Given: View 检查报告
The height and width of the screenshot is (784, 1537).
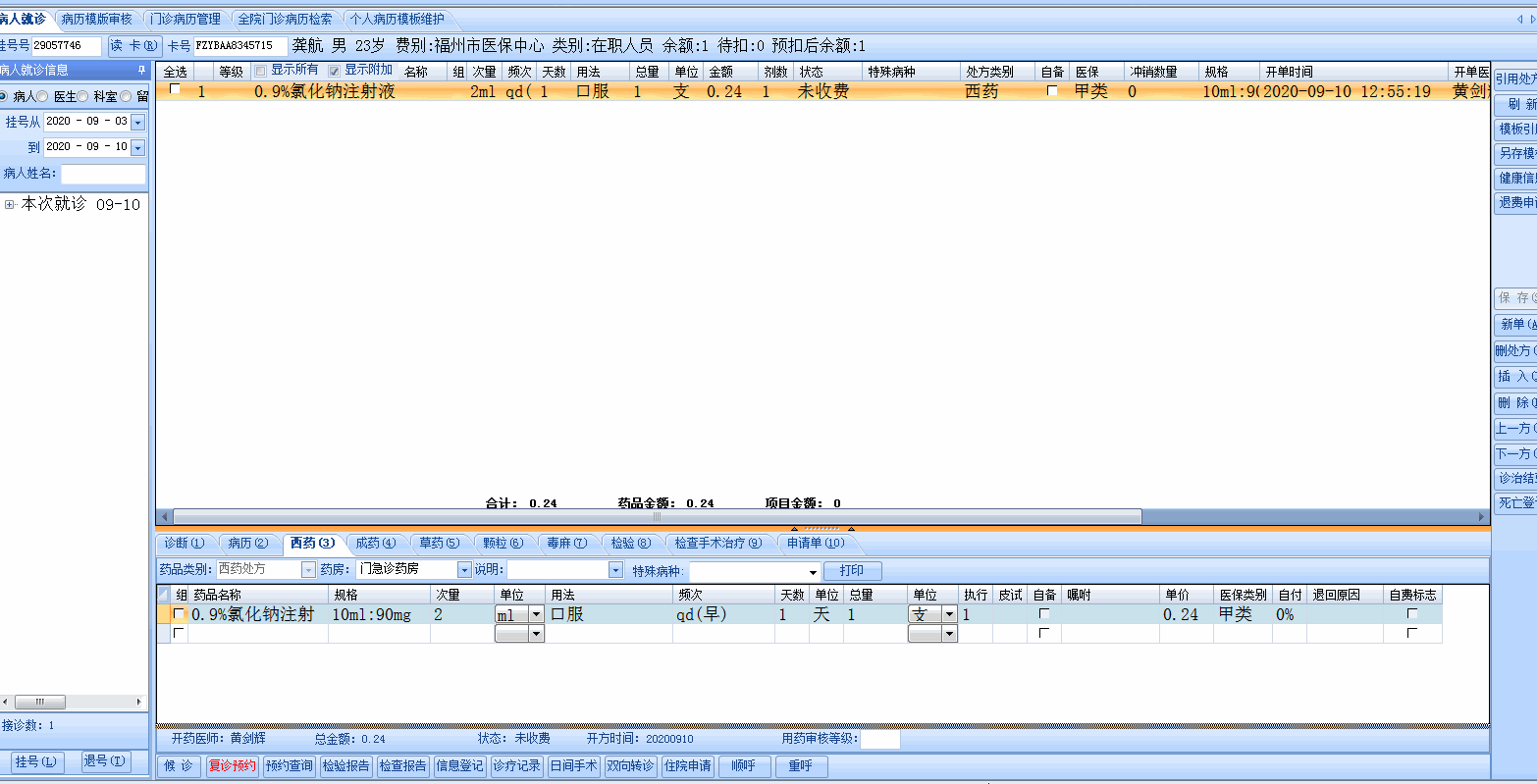Looking at the screenshot, I should point(403,766).
